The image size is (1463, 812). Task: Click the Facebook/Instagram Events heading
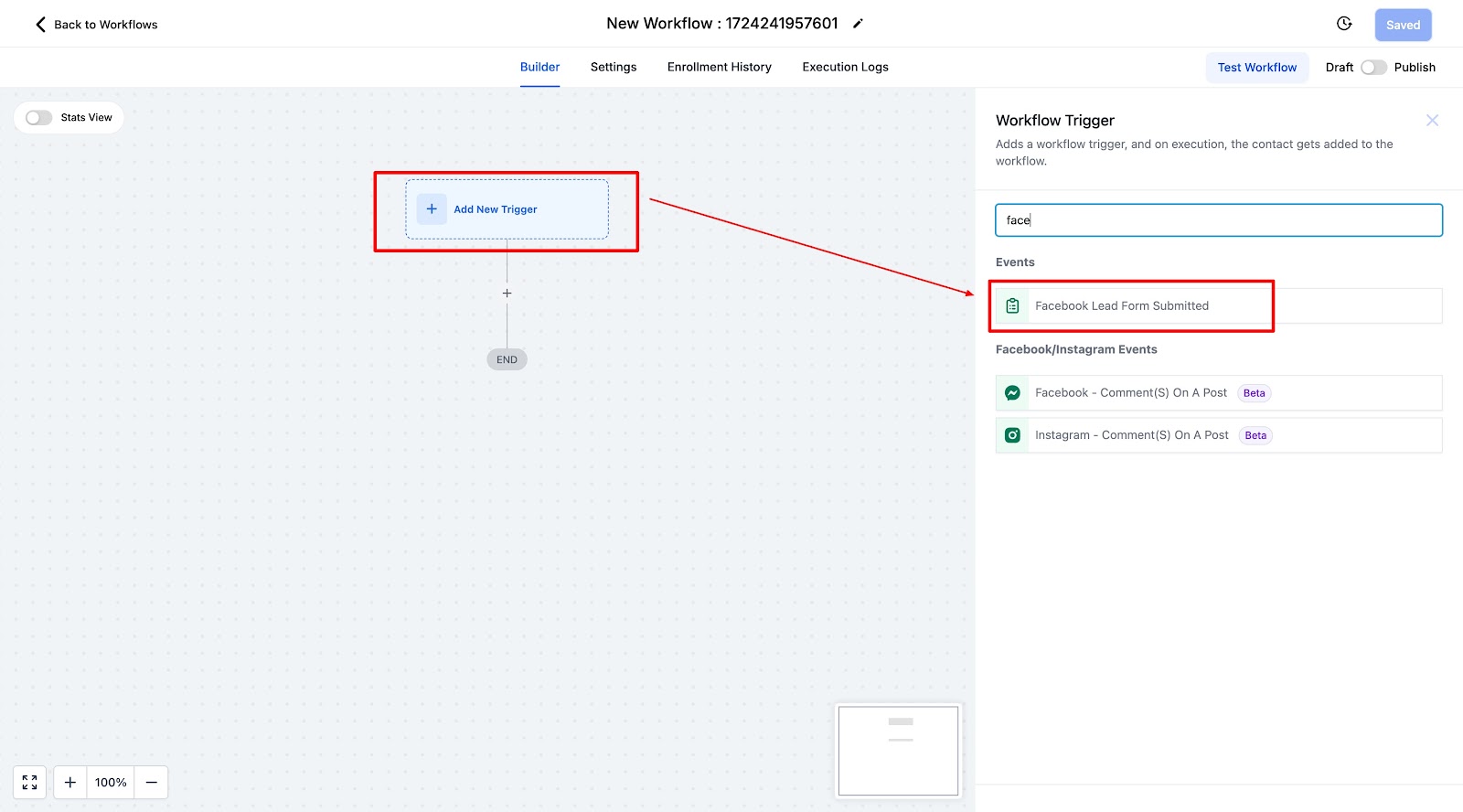click(x=1076, y=349)
